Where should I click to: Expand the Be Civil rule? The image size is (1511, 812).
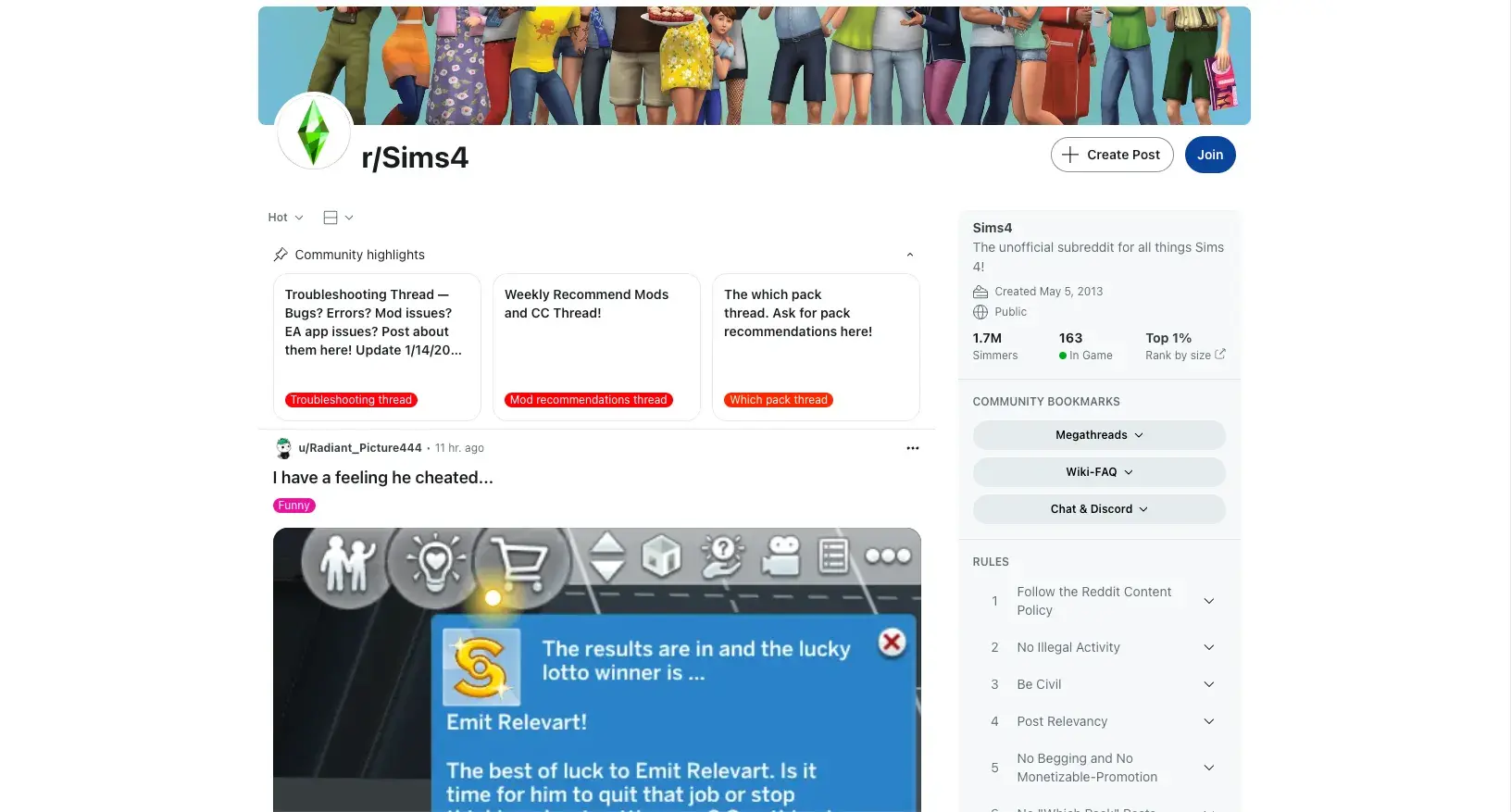[x=1208, y=684]
